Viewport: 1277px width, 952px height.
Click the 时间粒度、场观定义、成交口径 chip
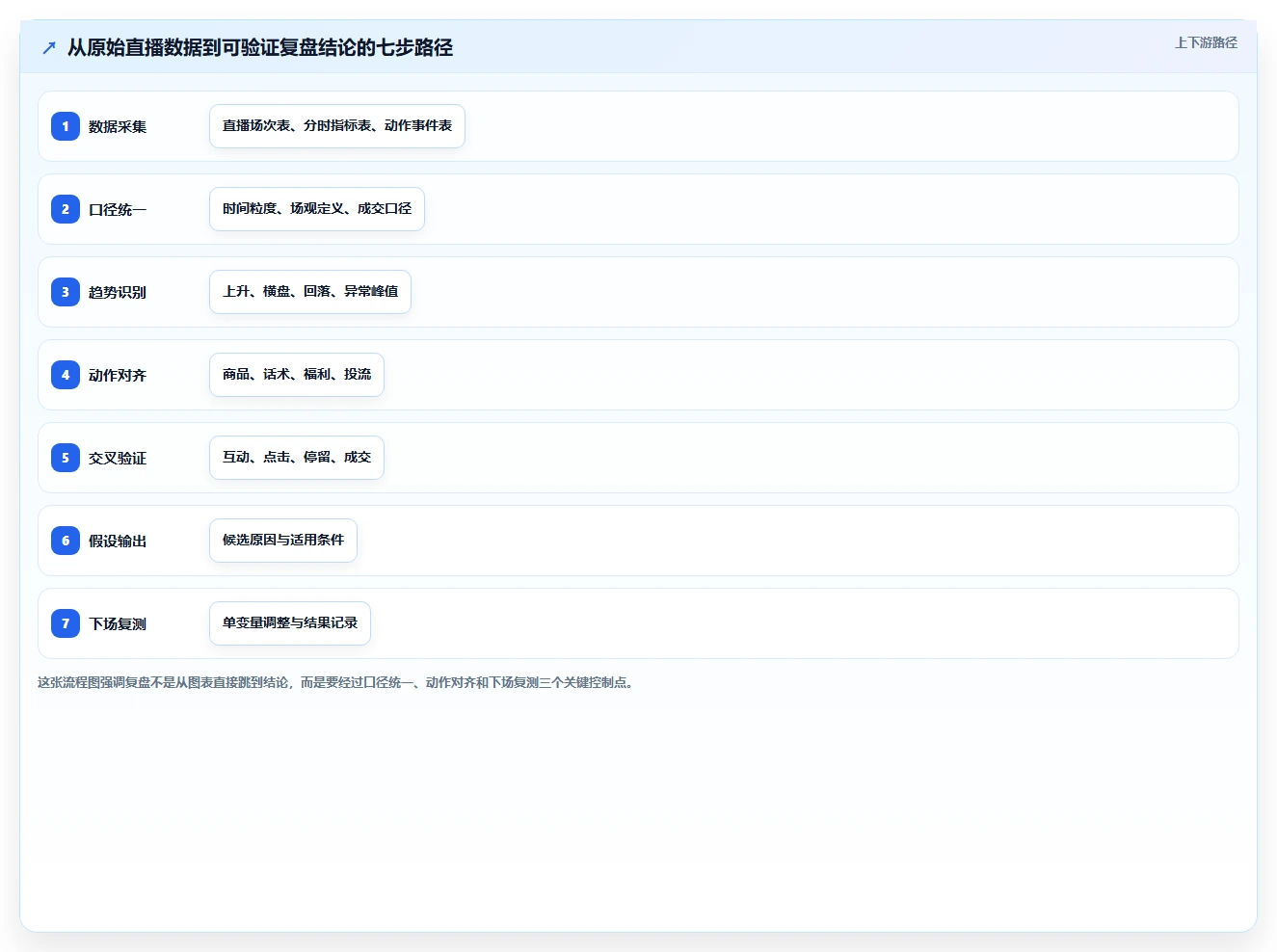[x=317, y=209]
